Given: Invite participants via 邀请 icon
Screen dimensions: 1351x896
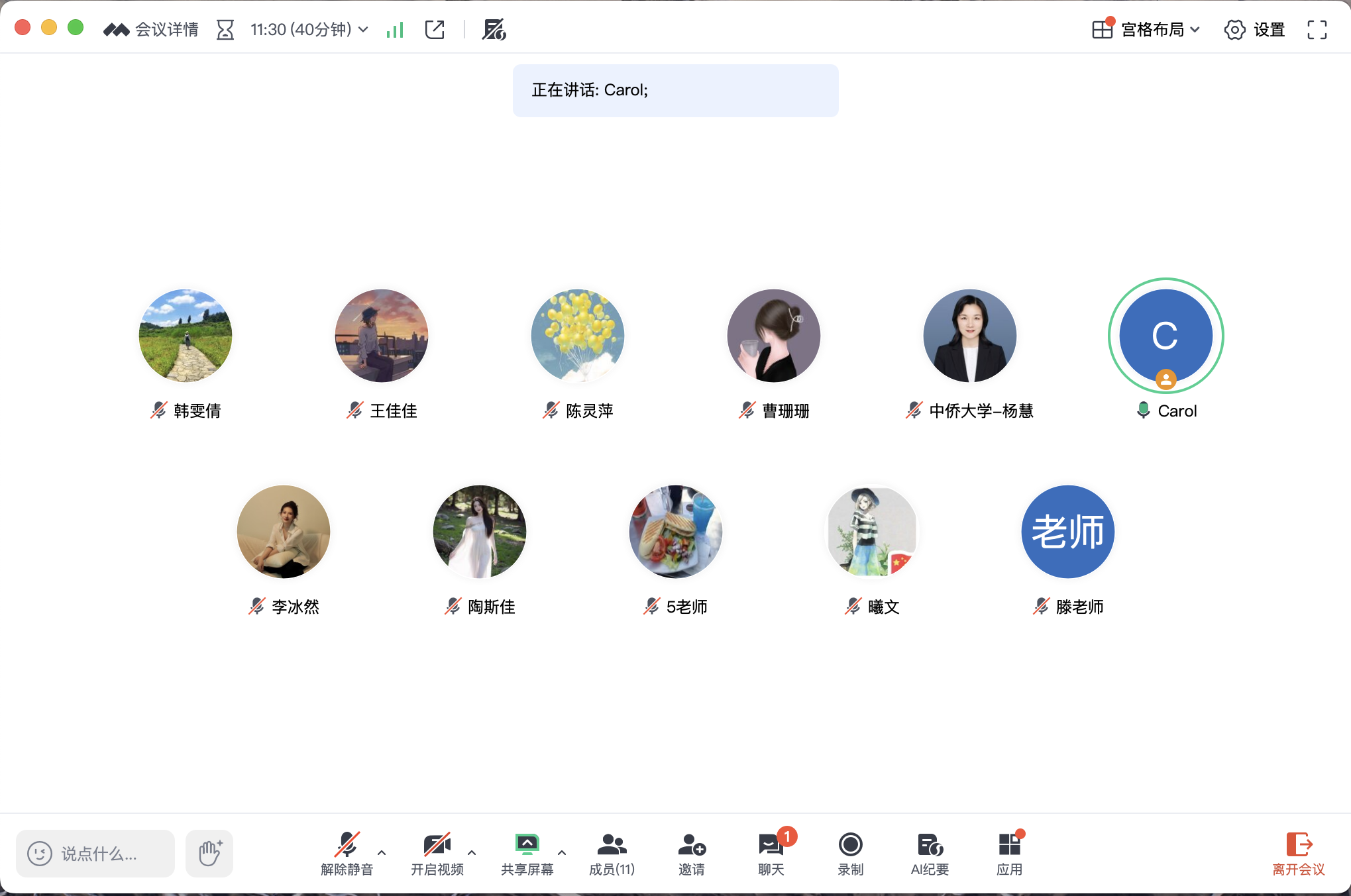Looking at the screenshot, I should coord(692,853).
